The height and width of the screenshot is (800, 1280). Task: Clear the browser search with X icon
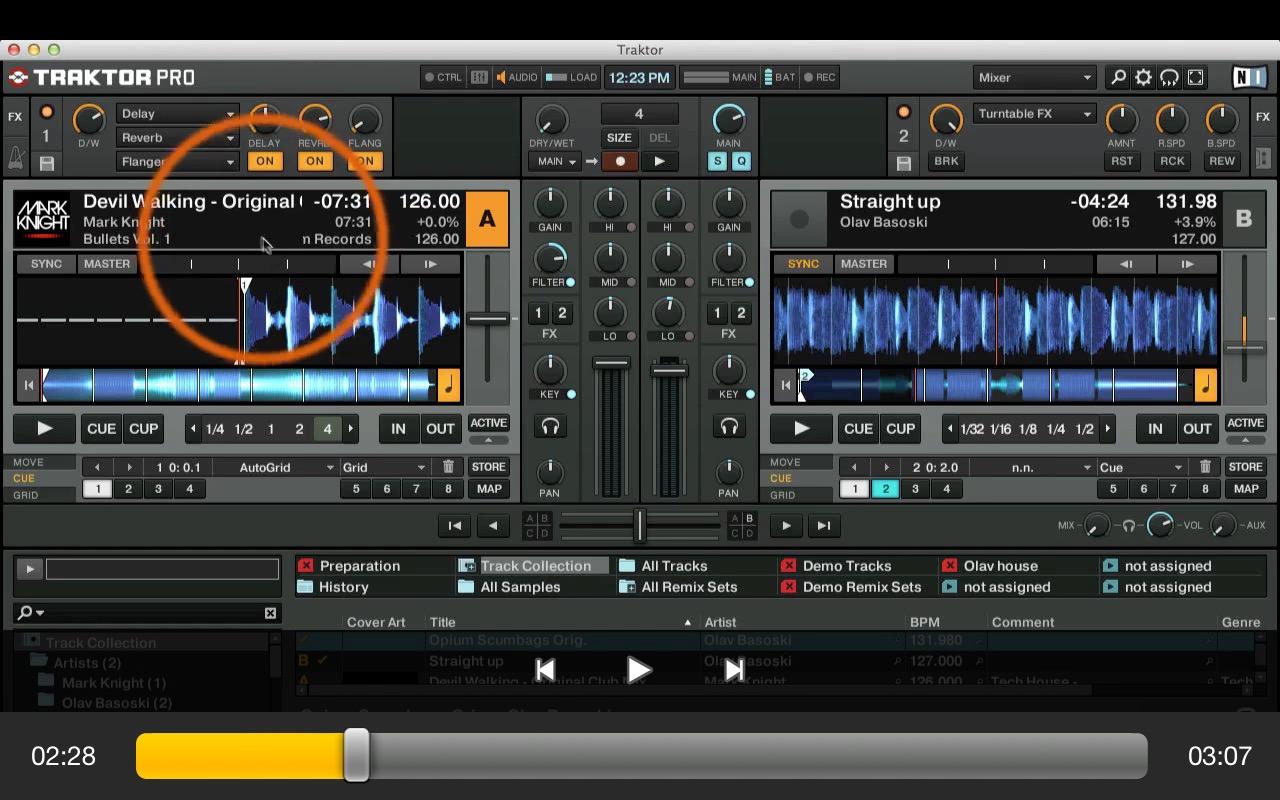pyautogui.click(x=270, y=613)
